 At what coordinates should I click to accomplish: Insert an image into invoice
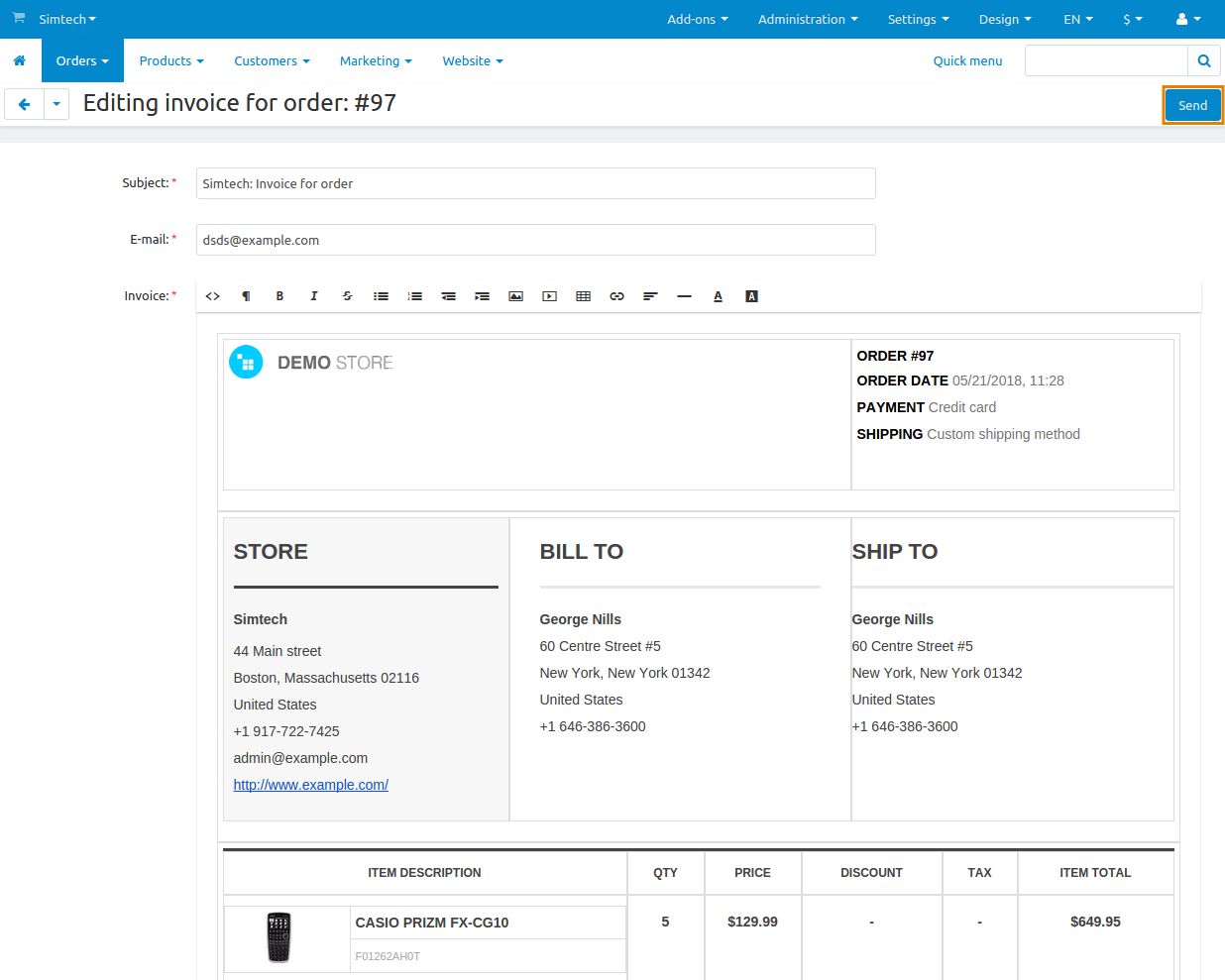516,296
